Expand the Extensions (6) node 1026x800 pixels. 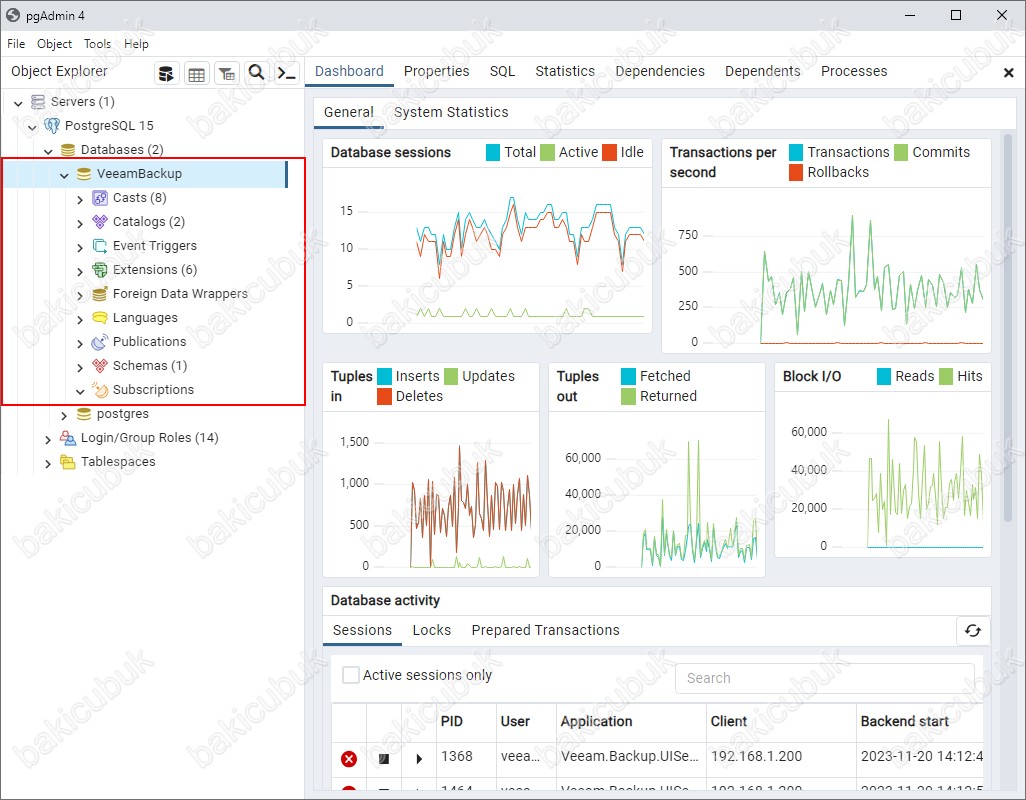point(80,271)
